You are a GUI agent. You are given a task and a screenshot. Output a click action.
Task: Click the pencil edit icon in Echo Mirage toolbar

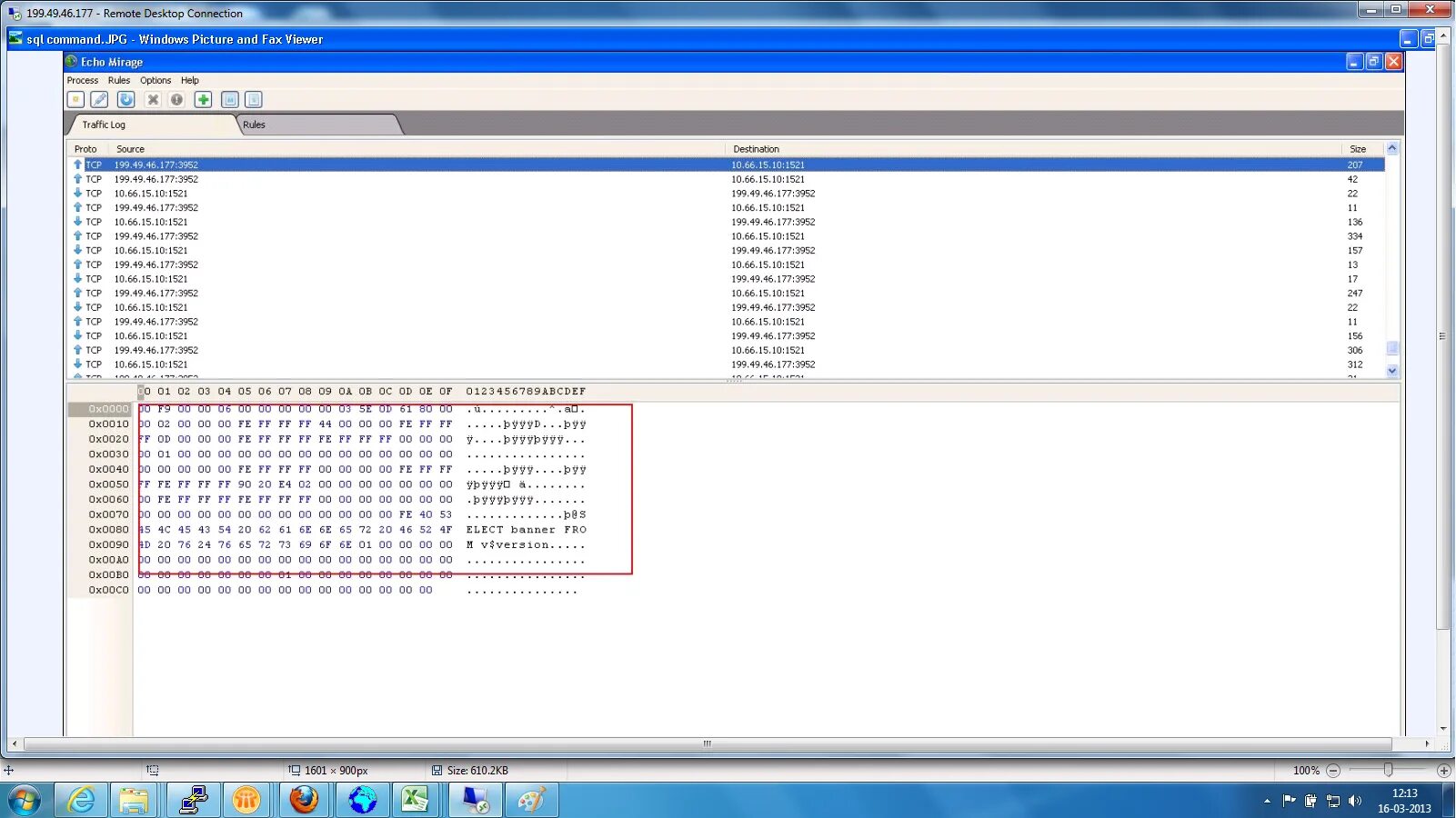tap(100, 99)
